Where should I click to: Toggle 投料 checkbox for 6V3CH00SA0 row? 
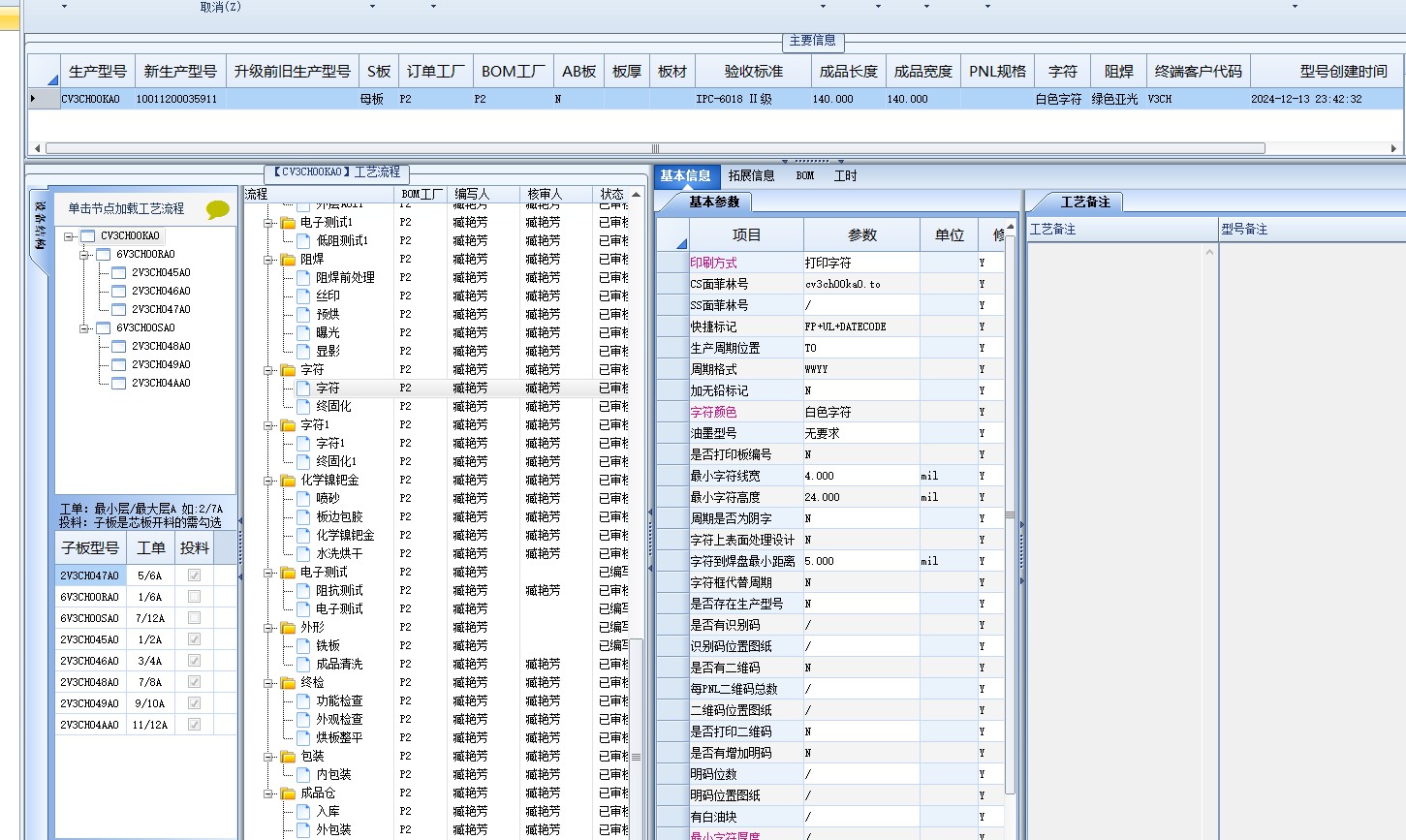194,618
